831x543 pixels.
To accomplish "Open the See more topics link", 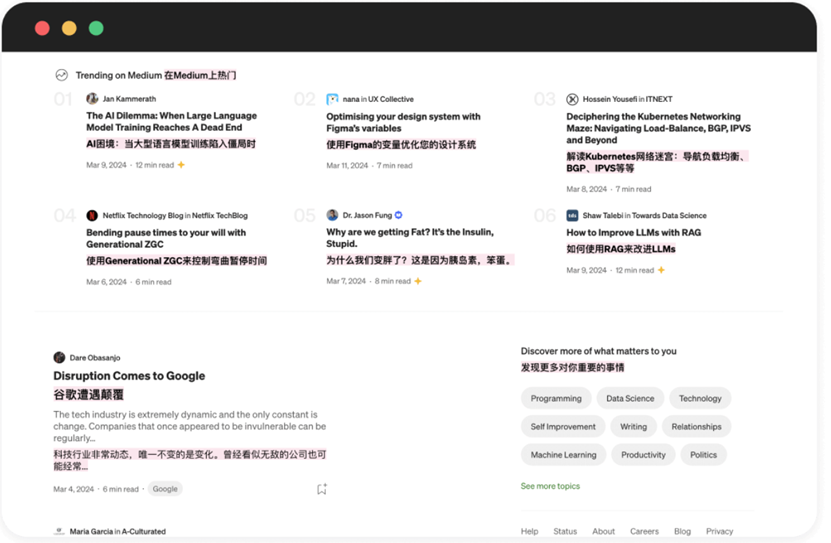I will point(550,486).
